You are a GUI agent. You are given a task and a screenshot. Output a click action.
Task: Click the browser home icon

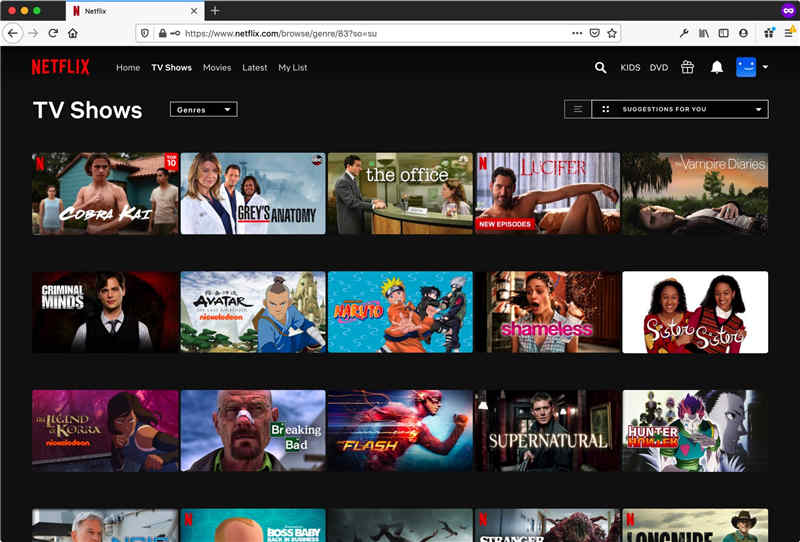tap(73, 33)
